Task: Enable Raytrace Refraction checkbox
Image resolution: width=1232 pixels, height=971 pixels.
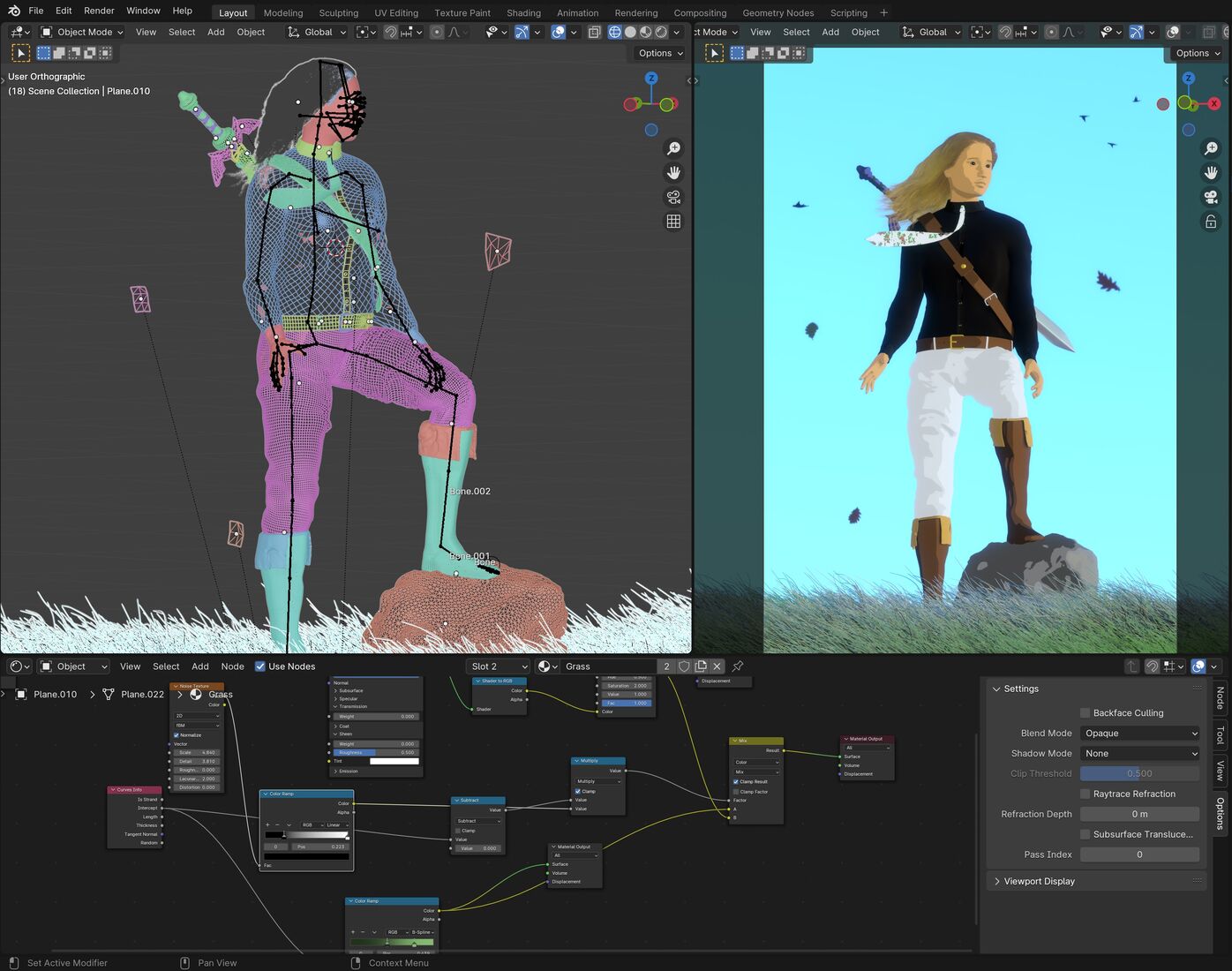Action: pyautogui.click(x=1086, y=794)
